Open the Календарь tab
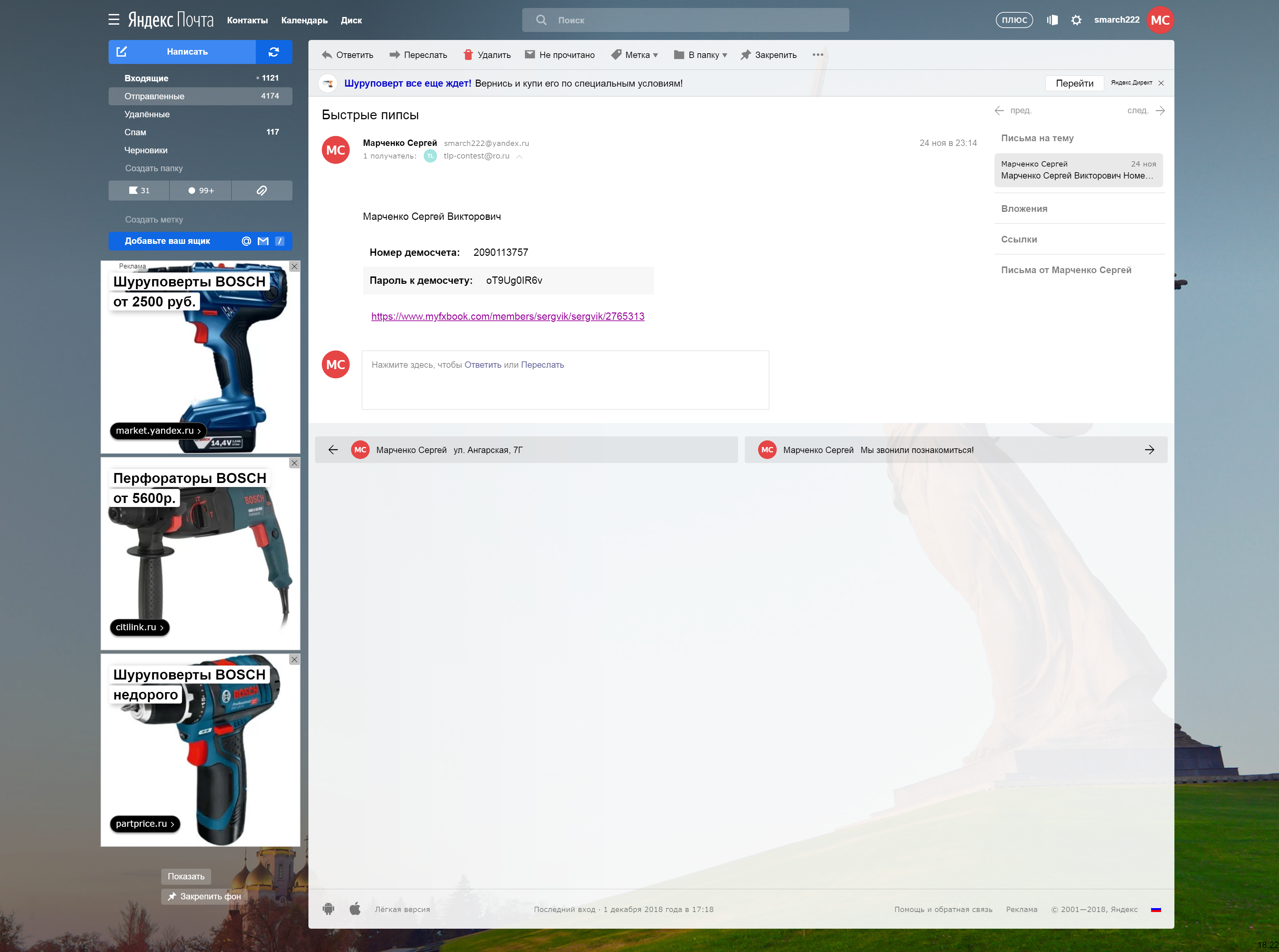 tap(304, 20)
